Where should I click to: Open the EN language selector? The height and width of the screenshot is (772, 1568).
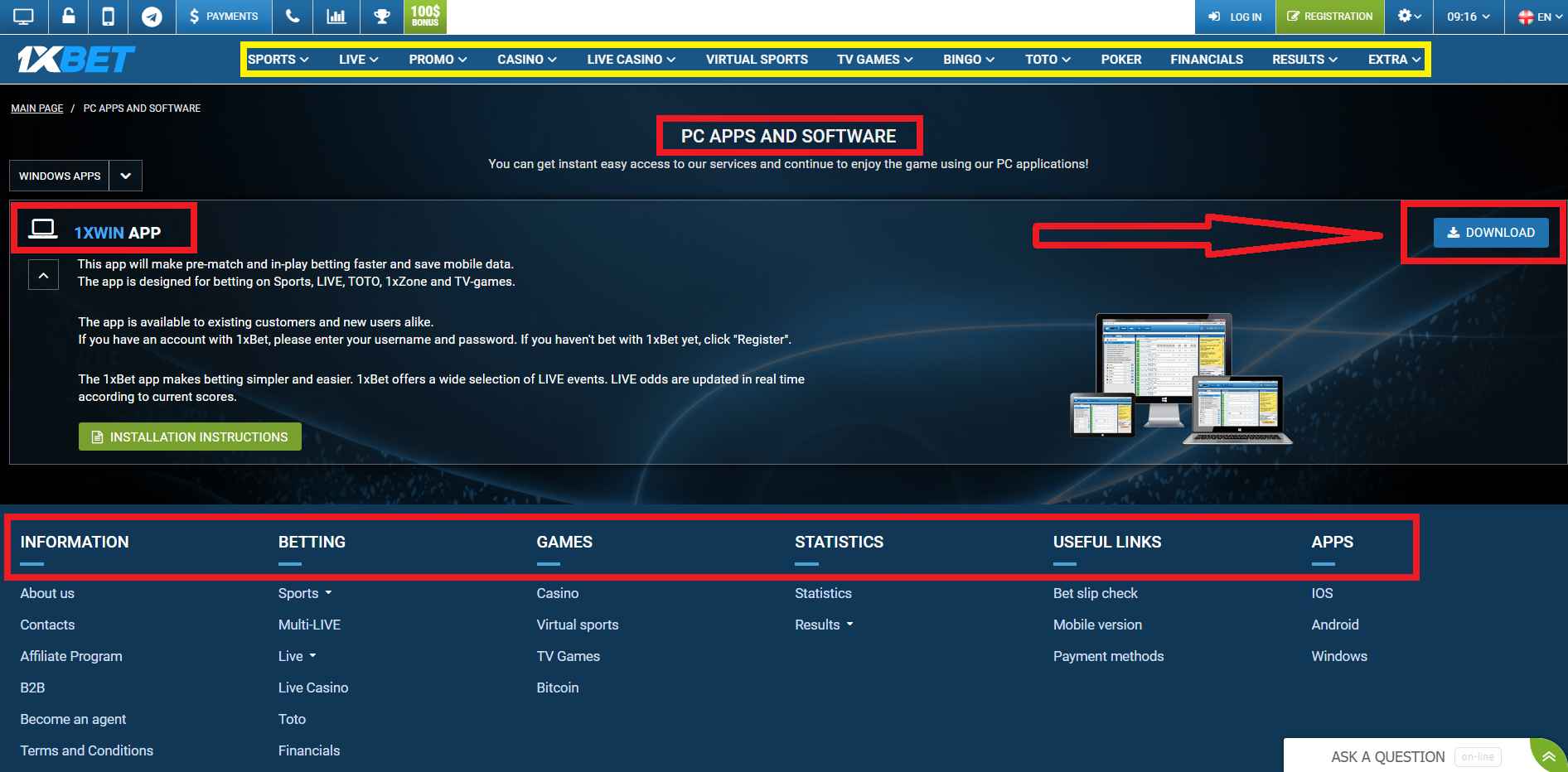(x=1535, y=17)
